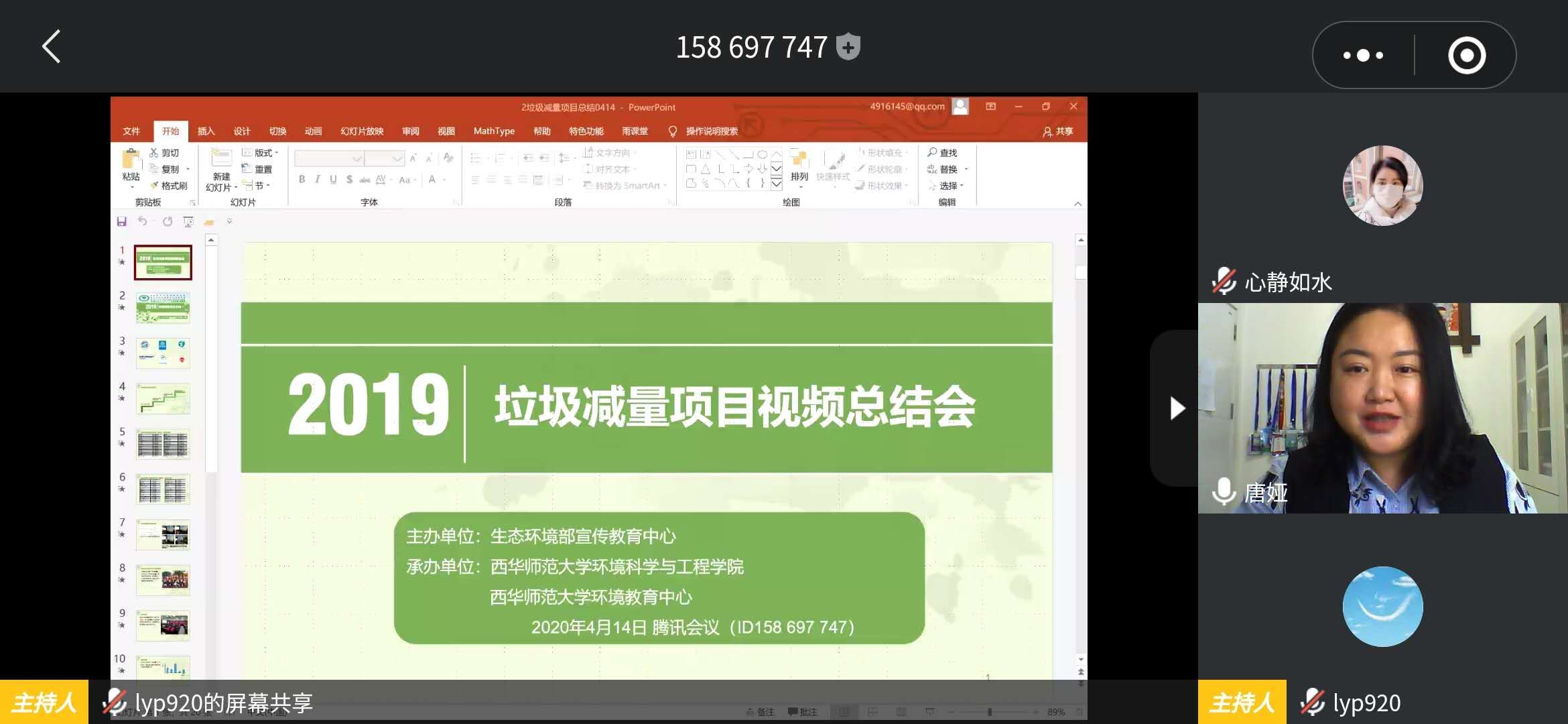Click the Redo icon
1568x724 pixels.
168,221
